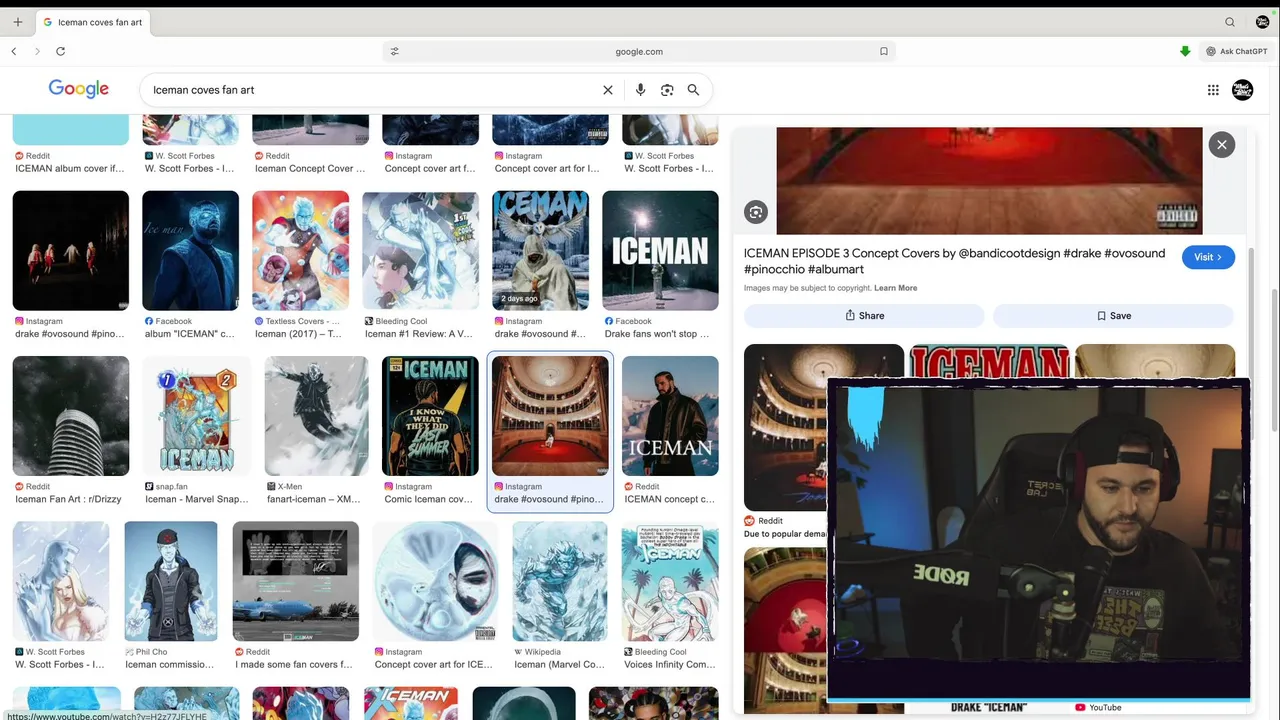Open a new browser tab with plus icon

point(17,22)
